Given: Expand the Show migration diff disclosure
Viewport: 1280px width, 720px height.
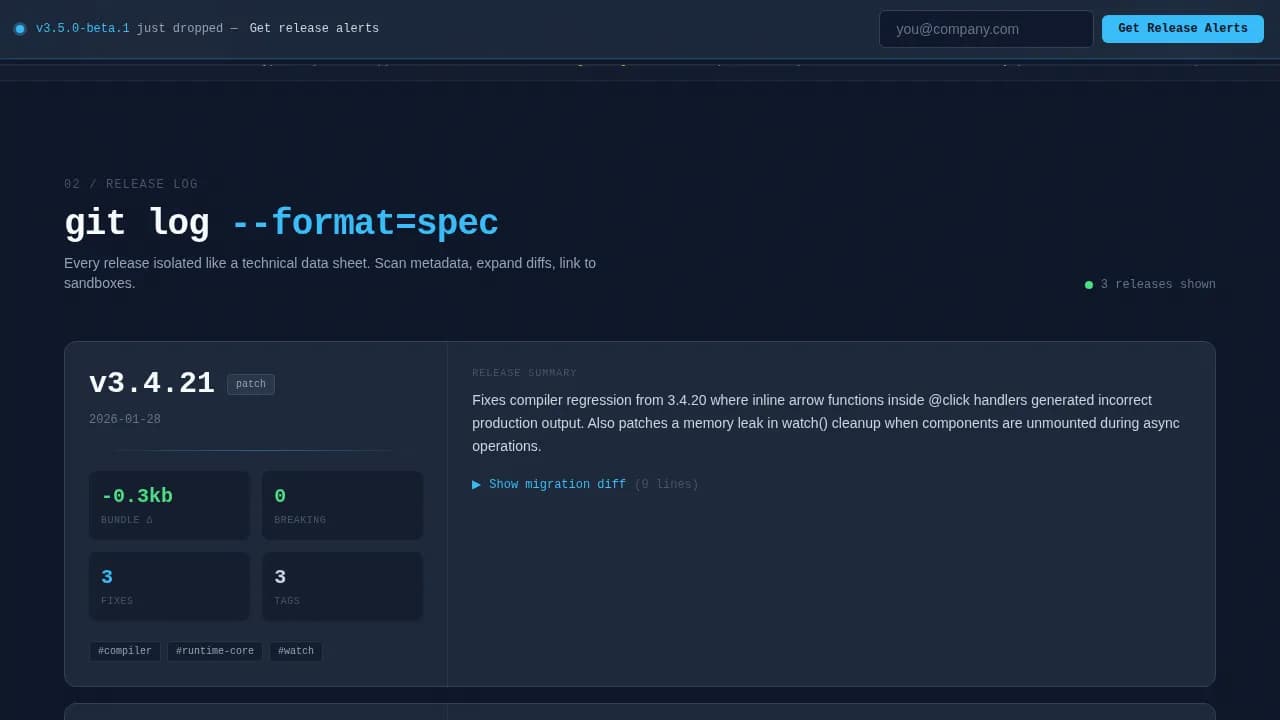Looking at the screenshot, I should point(585,484).
